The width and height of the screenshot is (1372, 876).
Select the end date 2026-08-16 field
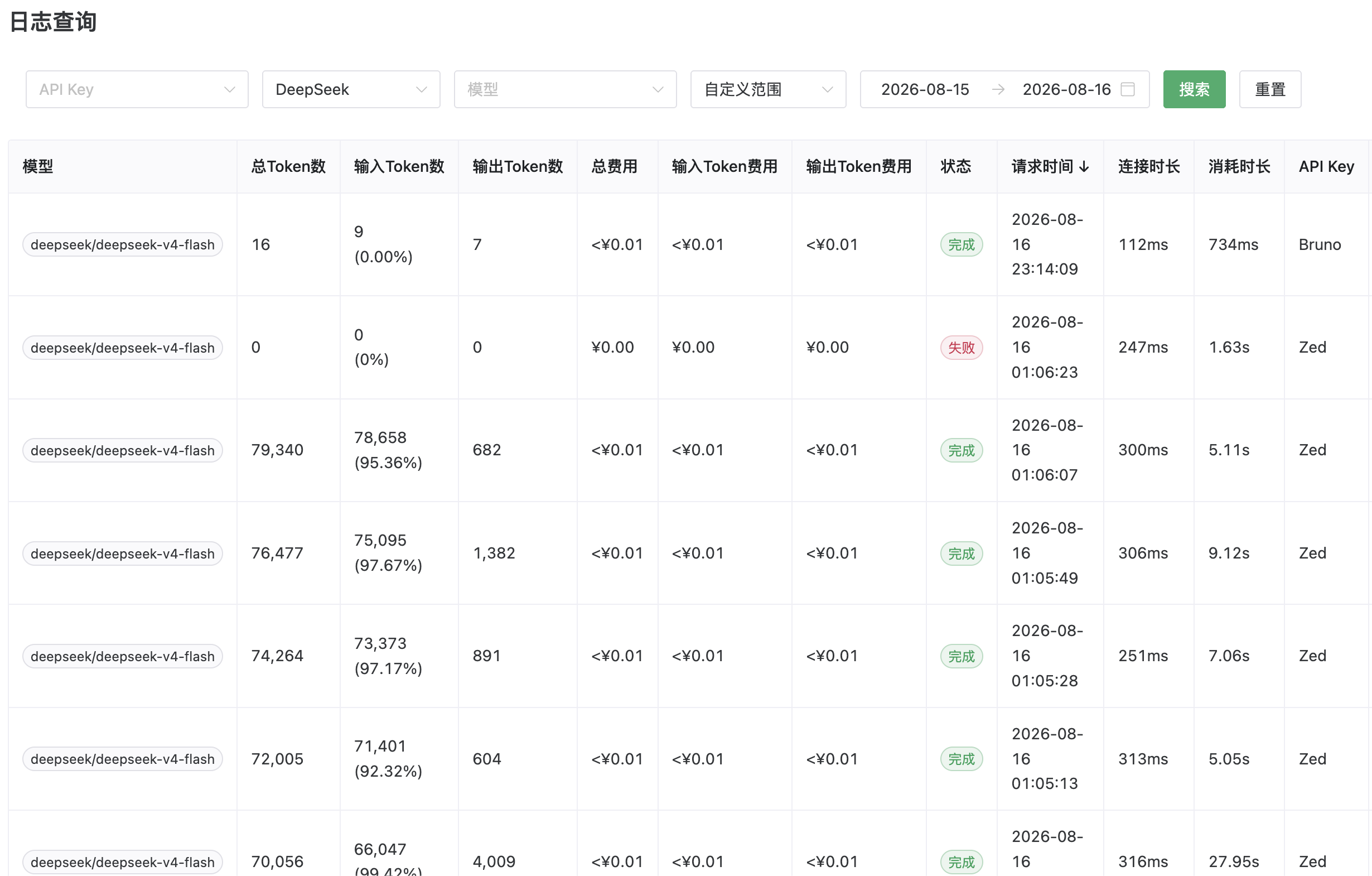tap(1066, 89)
